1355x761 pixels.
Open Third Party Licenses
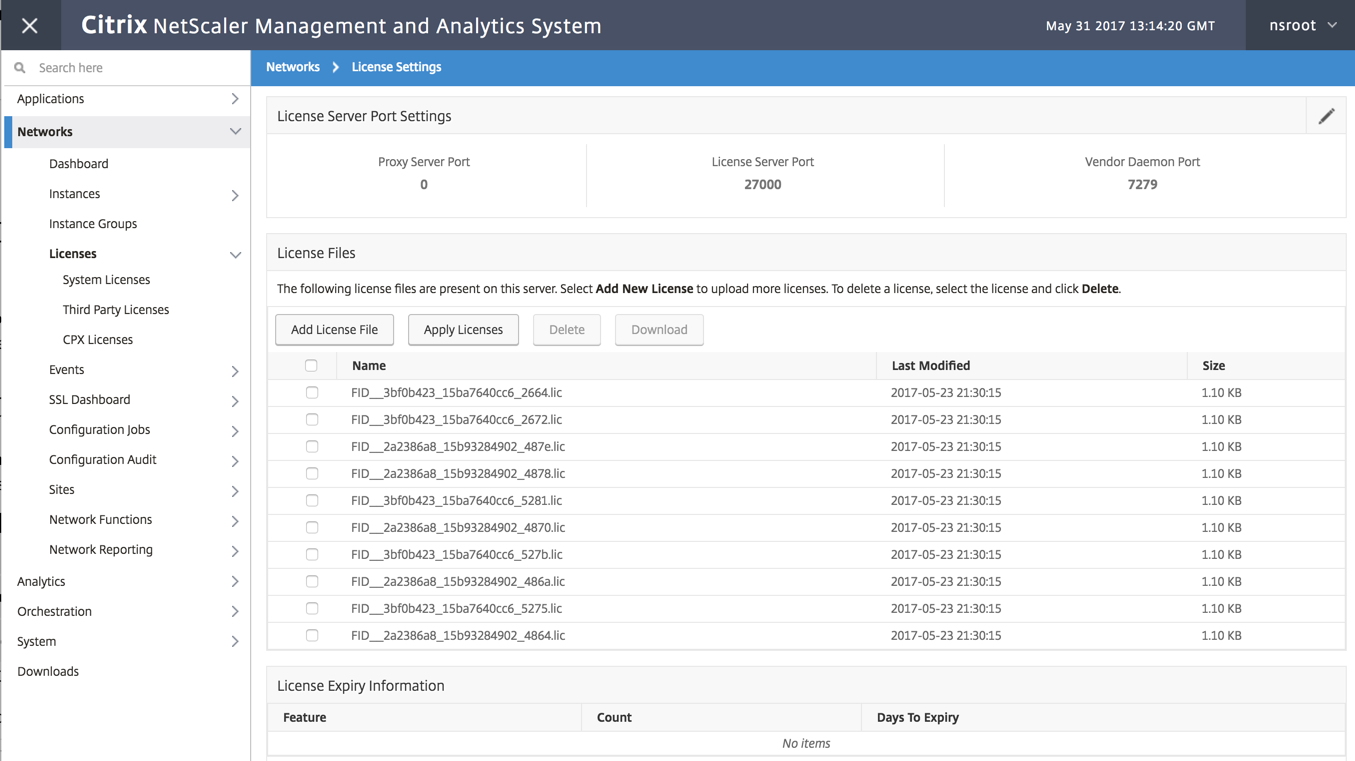[x=116, y=310]
